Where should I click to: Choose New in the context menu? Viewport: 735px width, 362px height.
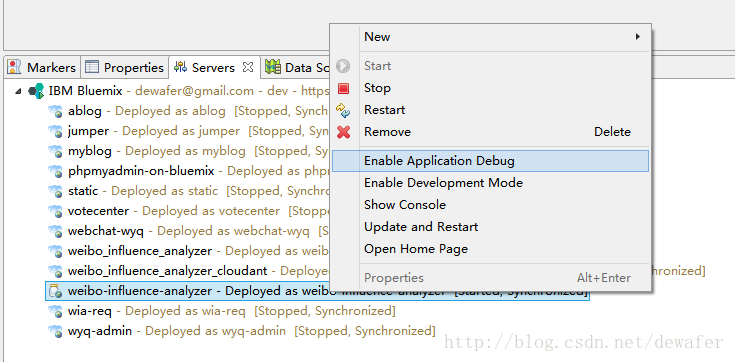click(x=491, y=37)
